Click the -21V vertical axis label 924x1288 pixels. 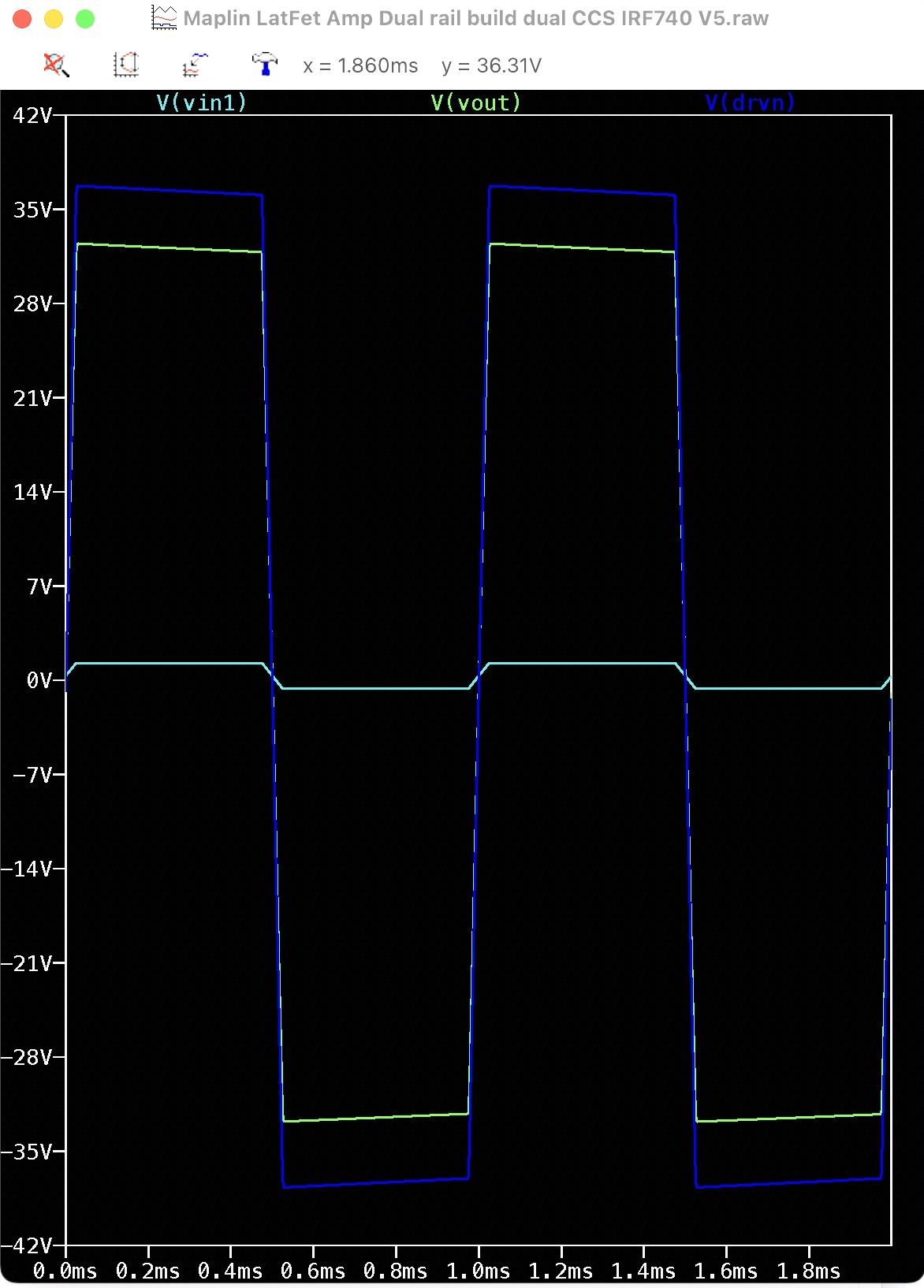27,963
